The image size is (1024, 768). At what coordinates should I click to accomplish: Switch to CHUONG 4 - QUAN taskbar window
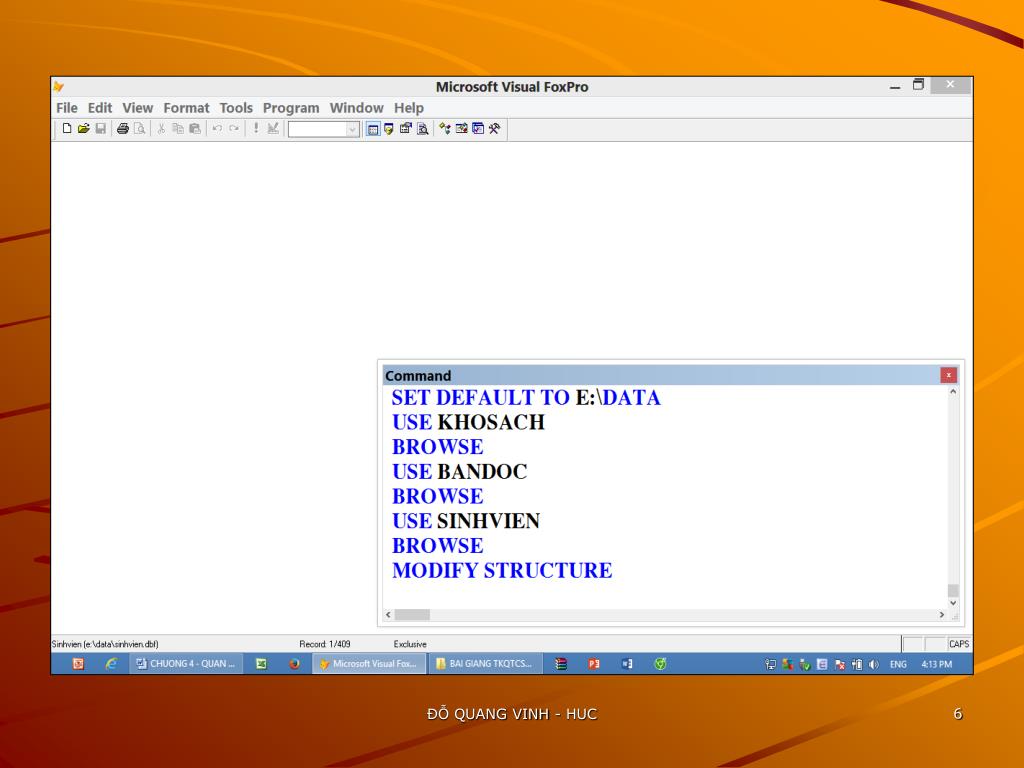(x=186, y=664)
